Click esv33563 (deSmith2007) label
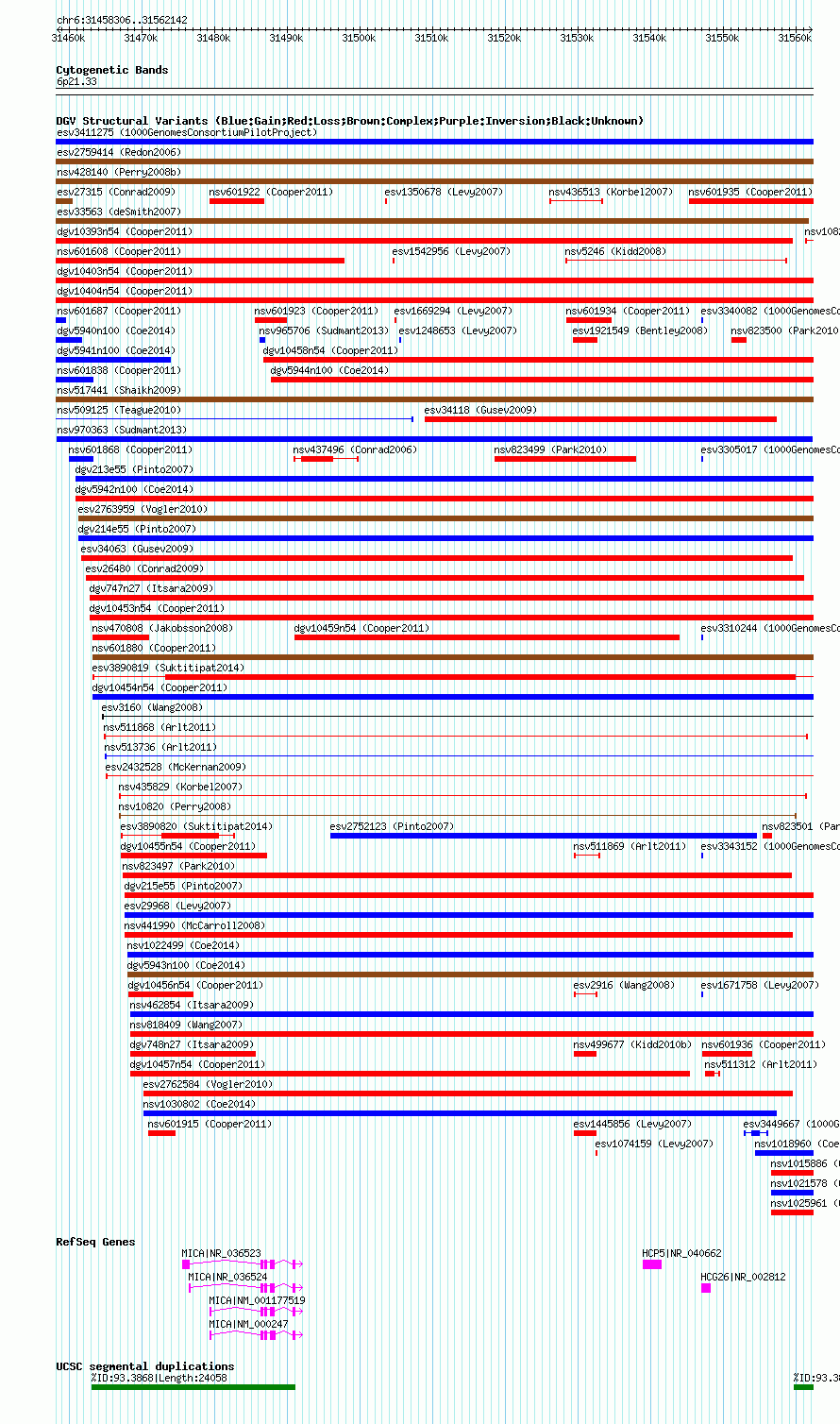This screenshot has width=840, height=1424. tap(119, 212)
